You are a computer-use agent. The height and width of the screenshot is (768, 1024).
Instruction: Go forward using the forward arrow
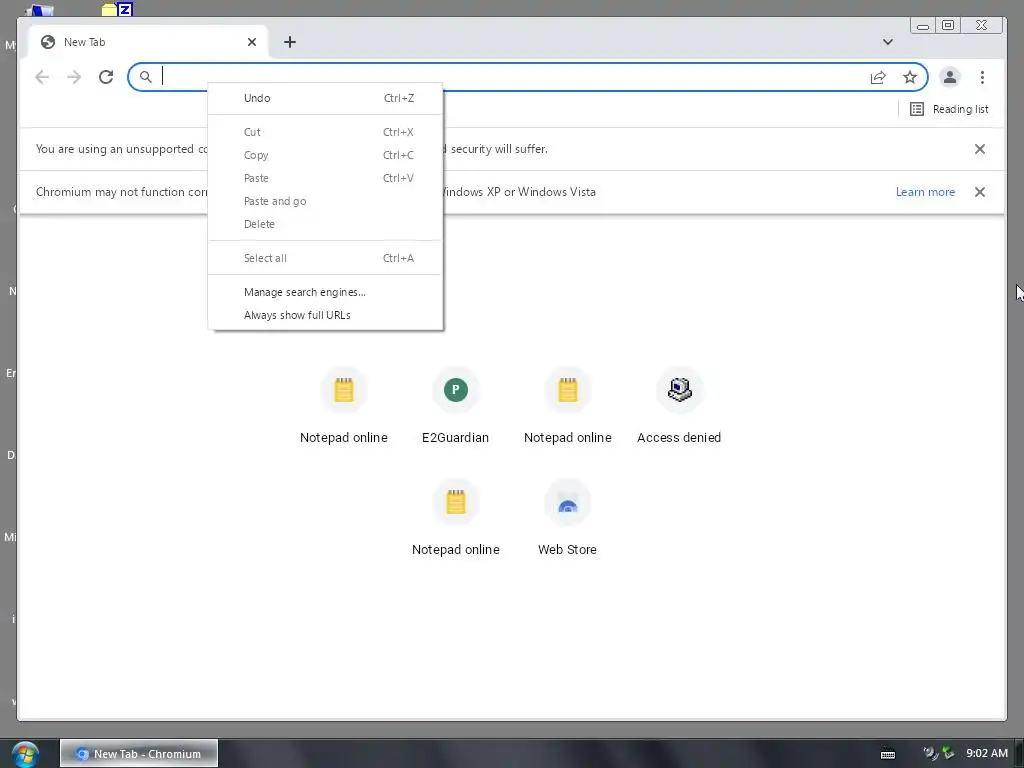click(x=74, y=77)
